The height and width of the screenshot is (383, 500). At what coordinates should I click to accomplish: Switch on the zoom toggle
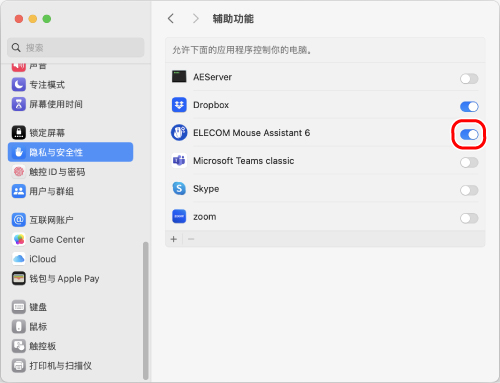point(469,218)
